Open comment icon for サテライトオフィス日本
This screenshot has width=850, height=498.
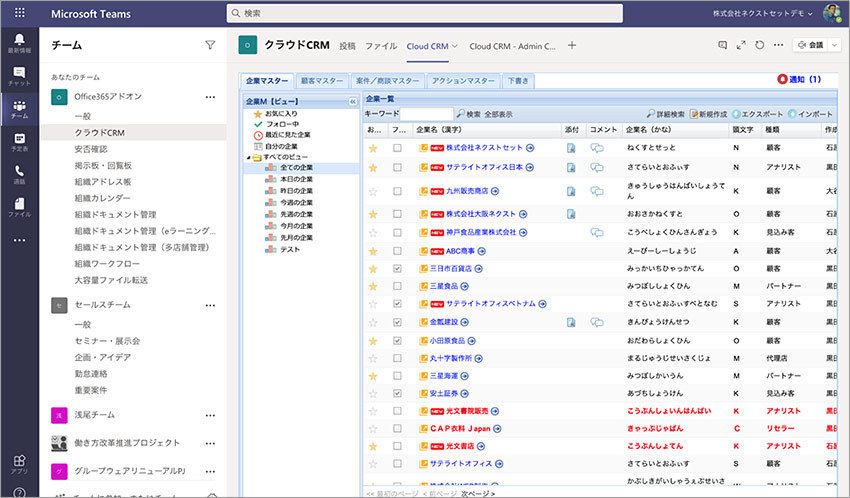(597, 167)
